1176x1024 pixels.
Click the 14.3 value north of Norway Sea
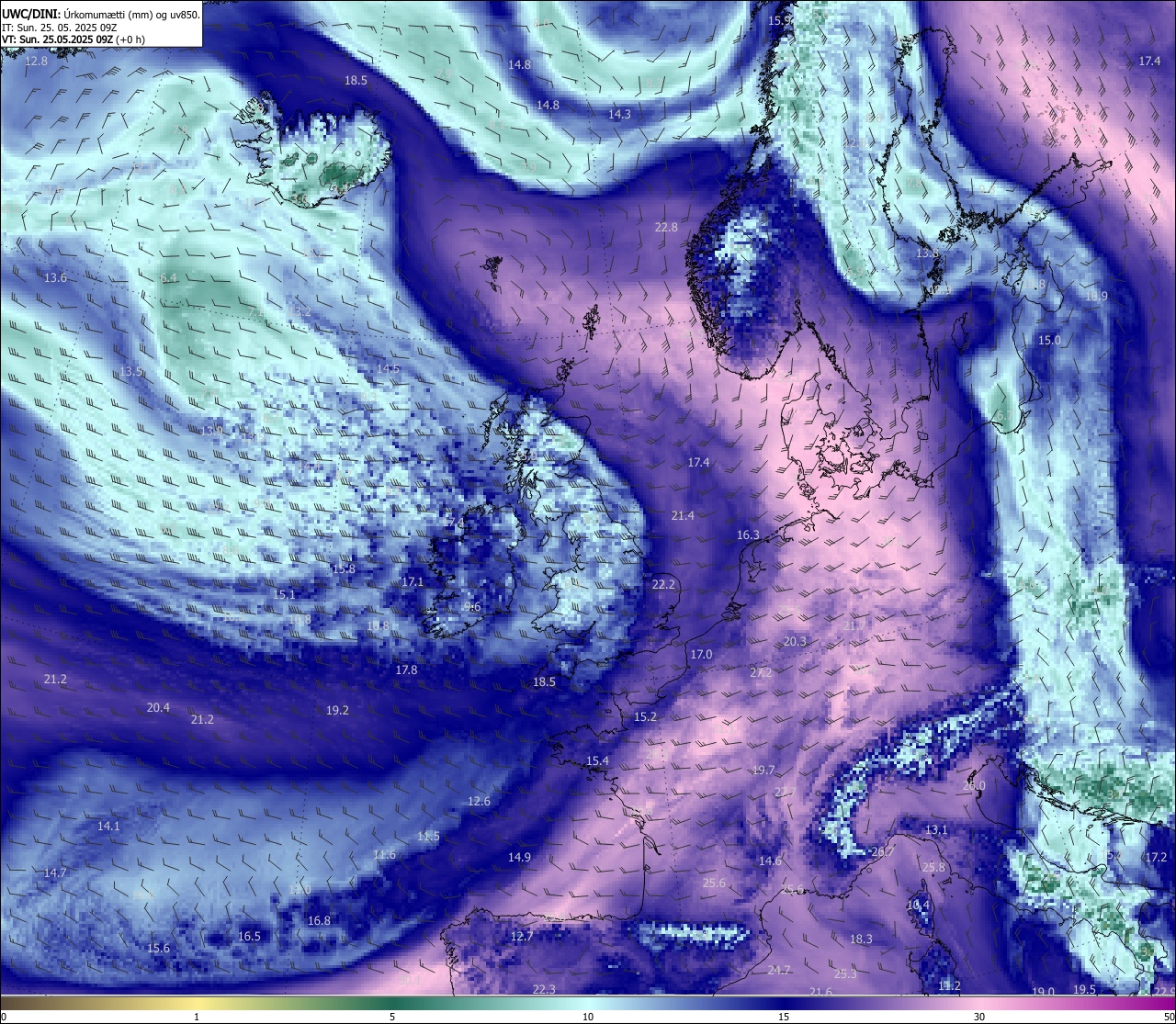[619, 115]
